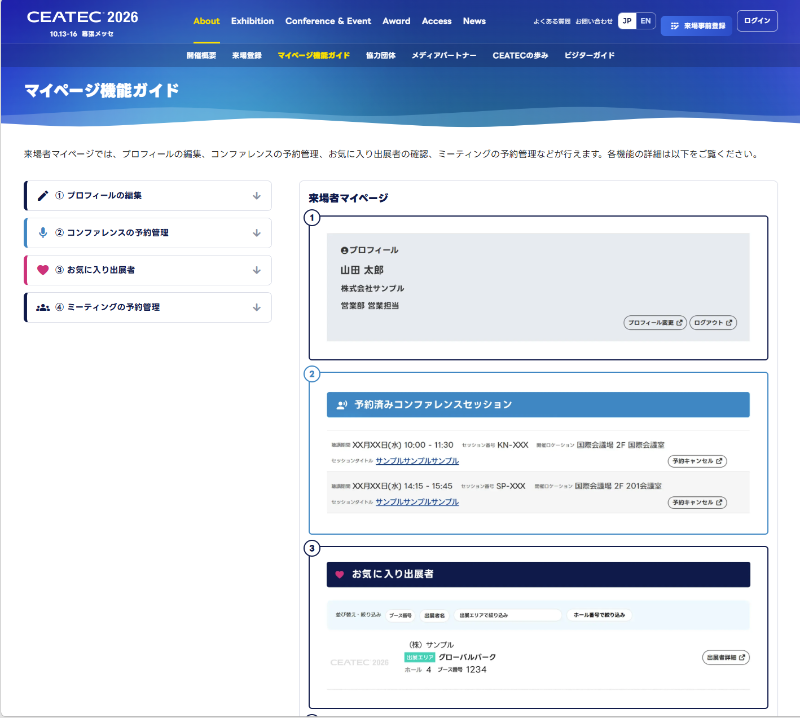Open サンプルサンプルサンプル link for SP-XXX session

[x=417, y=502]
